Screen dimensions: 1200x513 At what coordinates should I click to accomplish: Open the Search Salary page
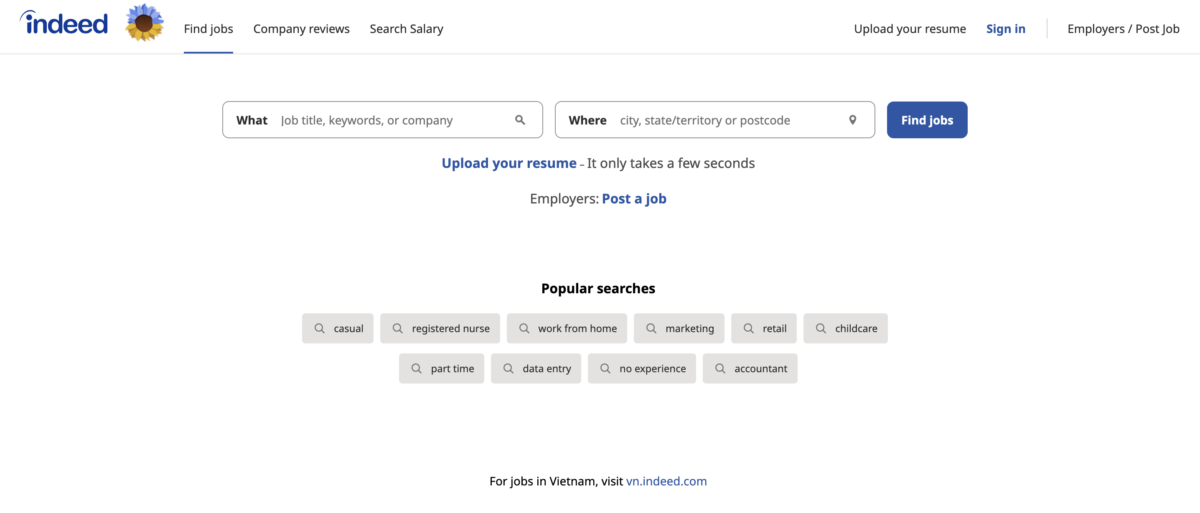tap(406, 29)
